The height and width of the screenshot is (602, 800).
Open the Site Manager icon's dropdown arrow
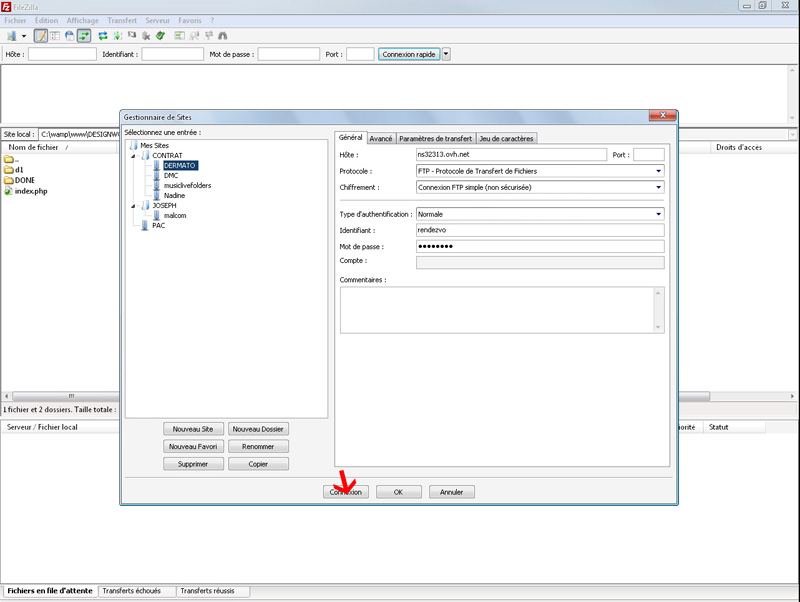(x=23, y=36)
